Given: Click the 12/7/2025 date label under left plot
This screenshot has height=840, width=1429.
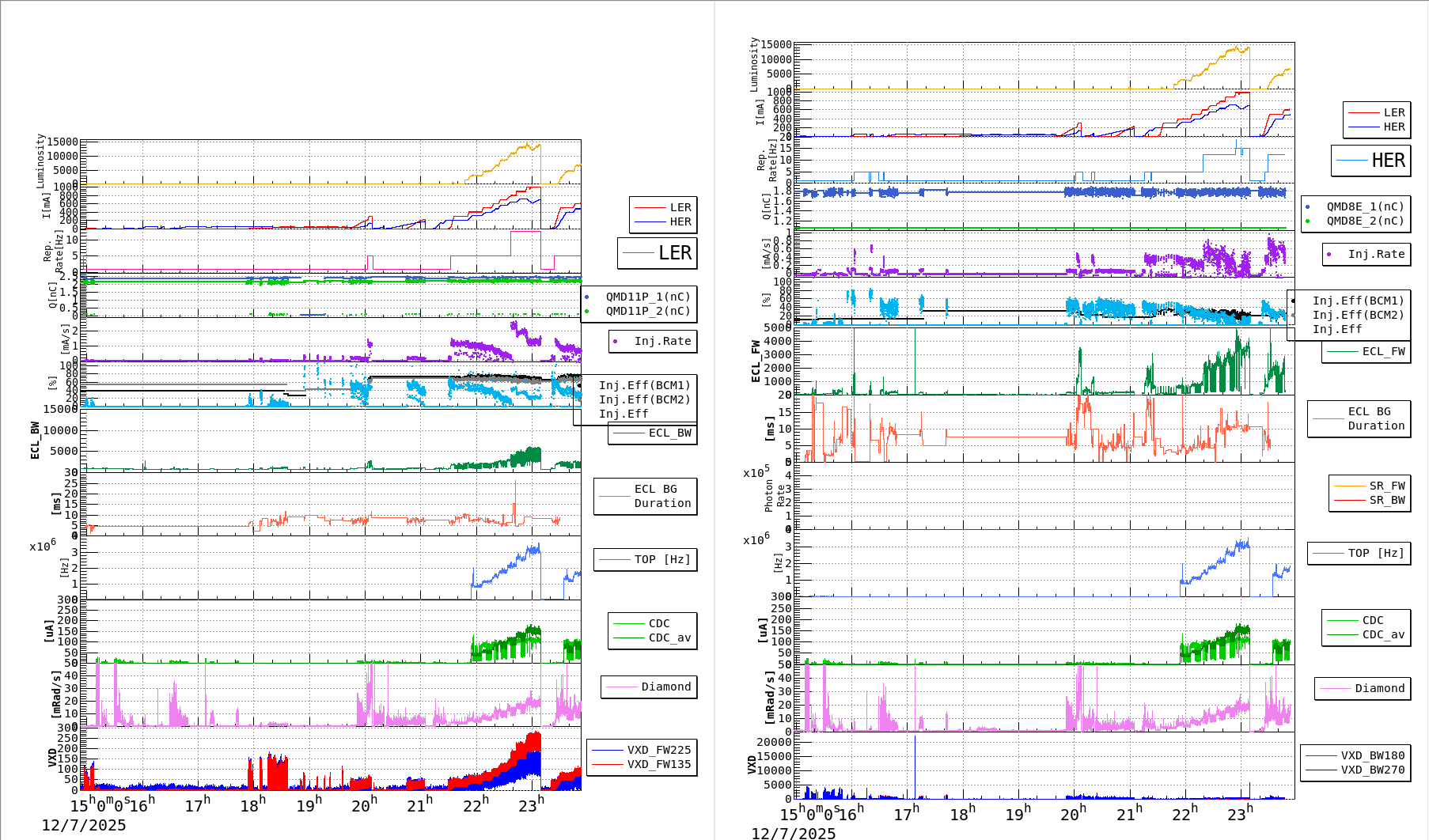Looking at the screenshot, I should pos(84,826).
